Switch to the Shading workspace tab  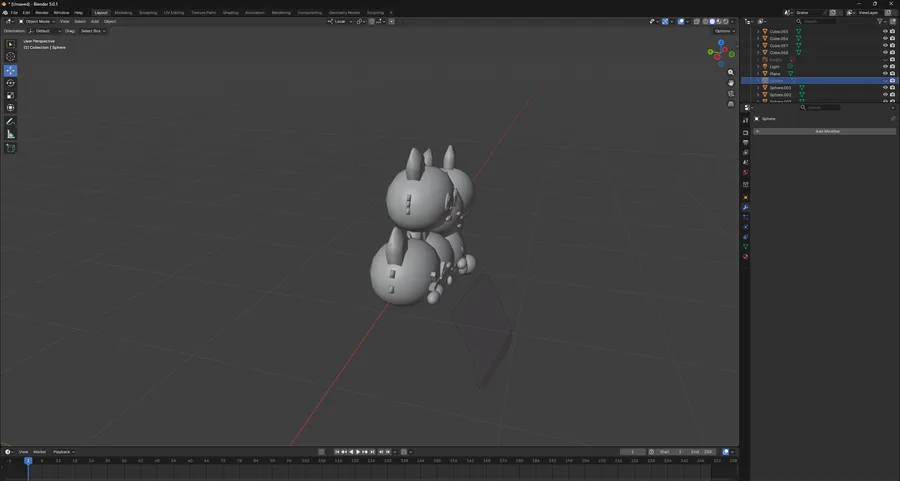pos(230,13)
